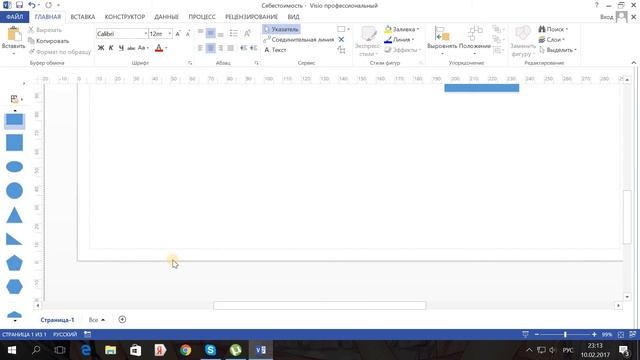640x360 pixels.
Task: Select the circle shape in stencil
Action: point(14,191)
